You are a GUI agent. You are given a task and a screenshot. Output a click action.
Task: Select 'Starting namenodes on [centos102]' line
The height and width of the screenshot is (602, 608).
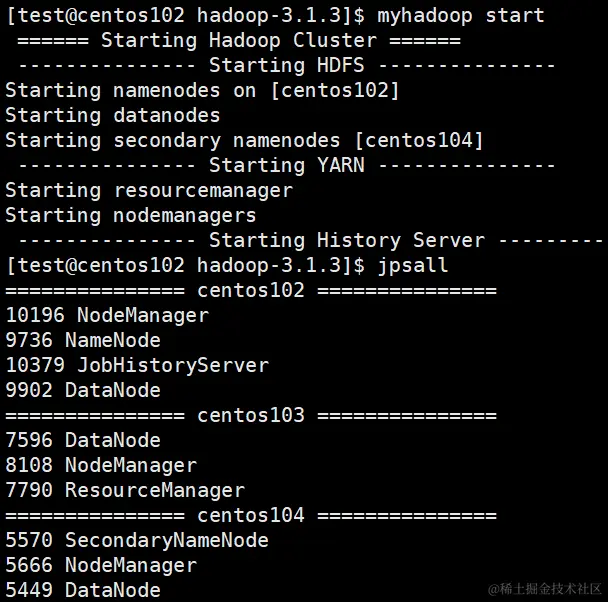(x=202, y=91)
